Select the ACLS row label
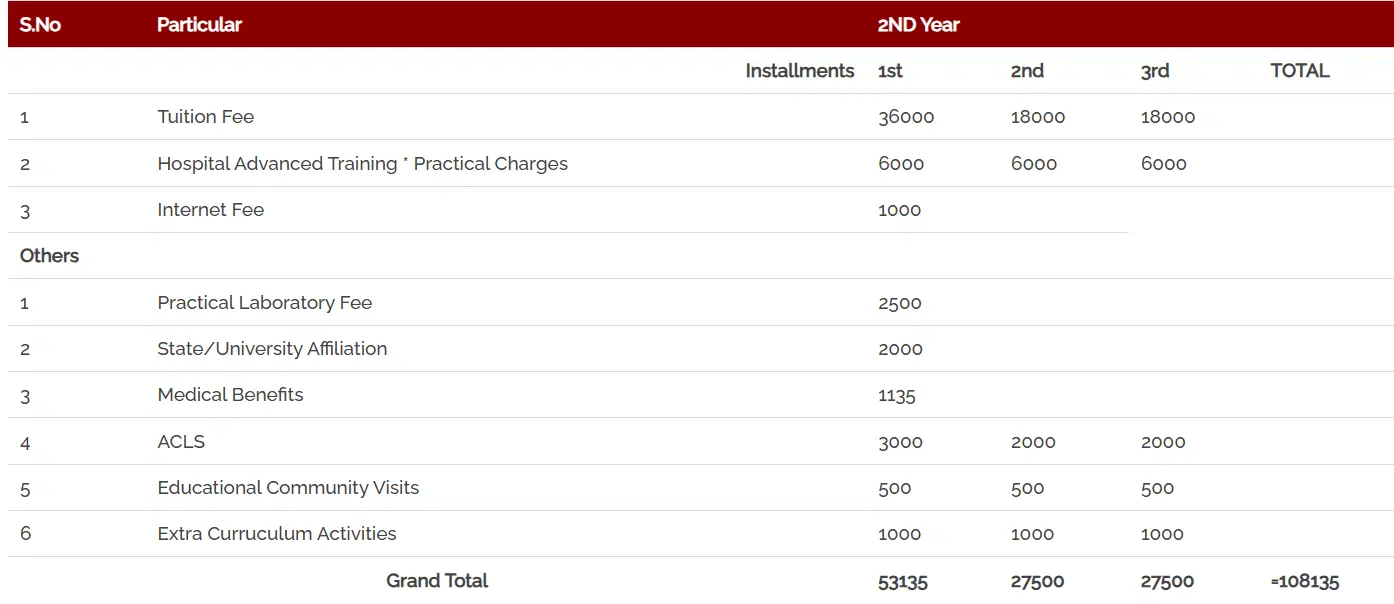The image size is (1394, 604). click(x=181, y=442)
